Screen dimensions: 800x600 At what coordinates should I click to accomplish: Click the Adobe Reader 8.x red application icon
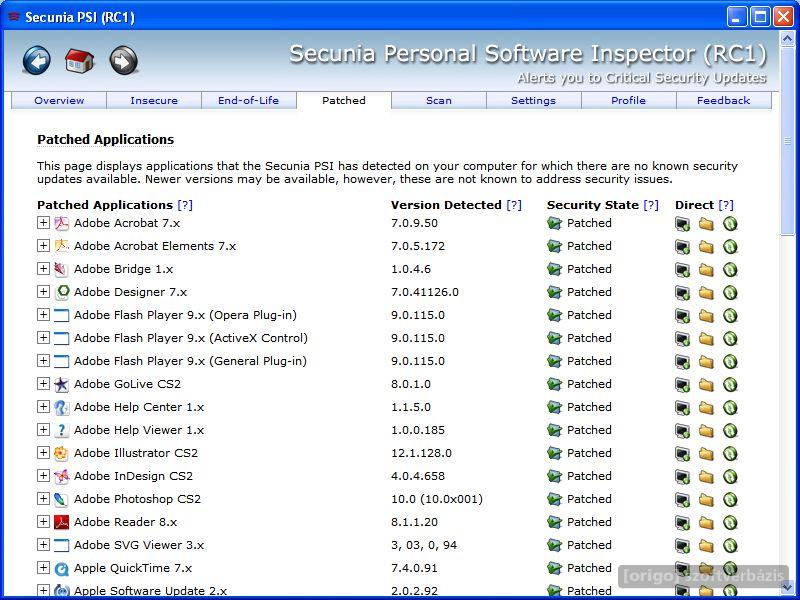[x=61, y=522]
